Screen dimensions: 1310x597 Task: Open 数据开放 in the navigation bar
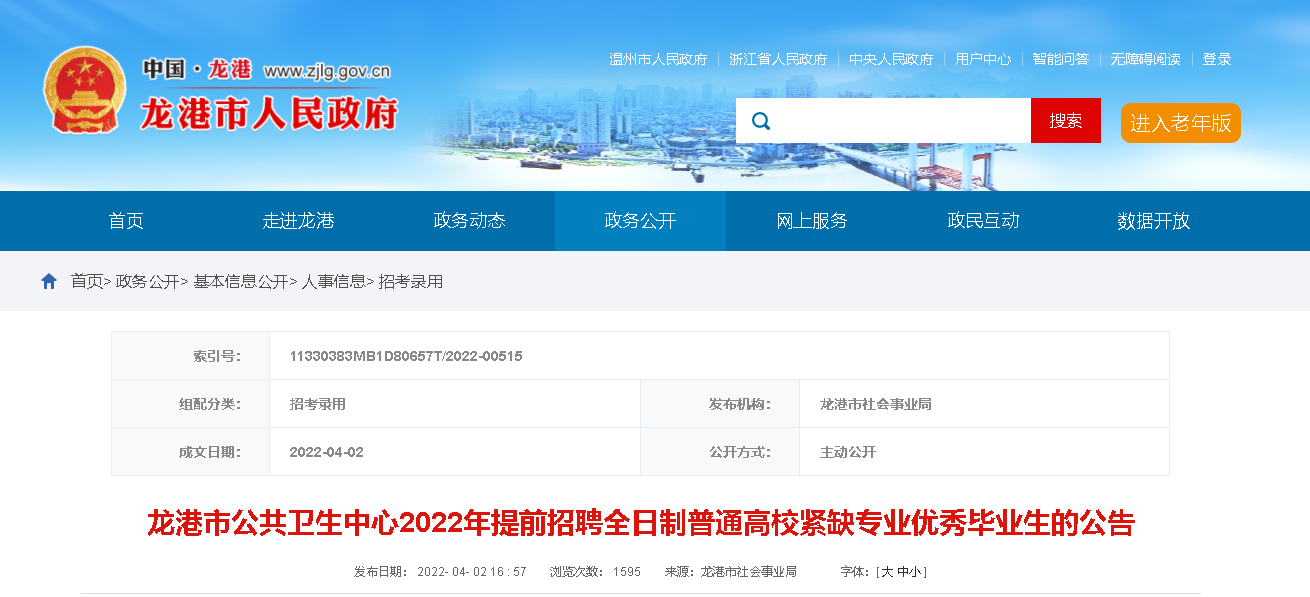[1154, 221]
